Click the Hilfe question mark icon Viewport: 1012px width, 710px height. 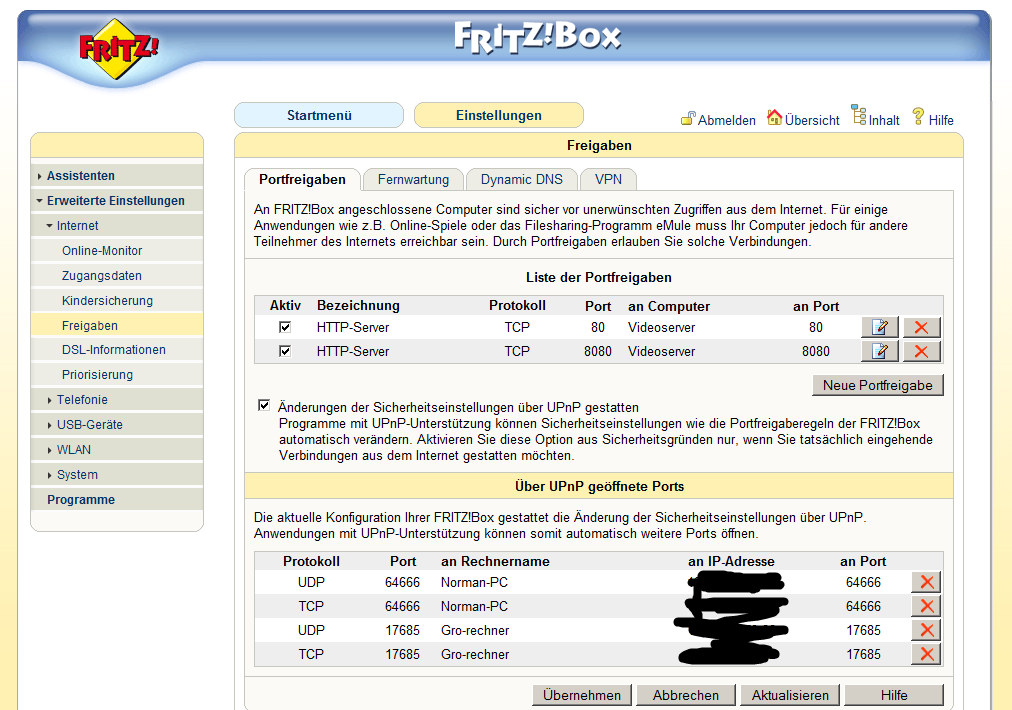tap(918, 117)
